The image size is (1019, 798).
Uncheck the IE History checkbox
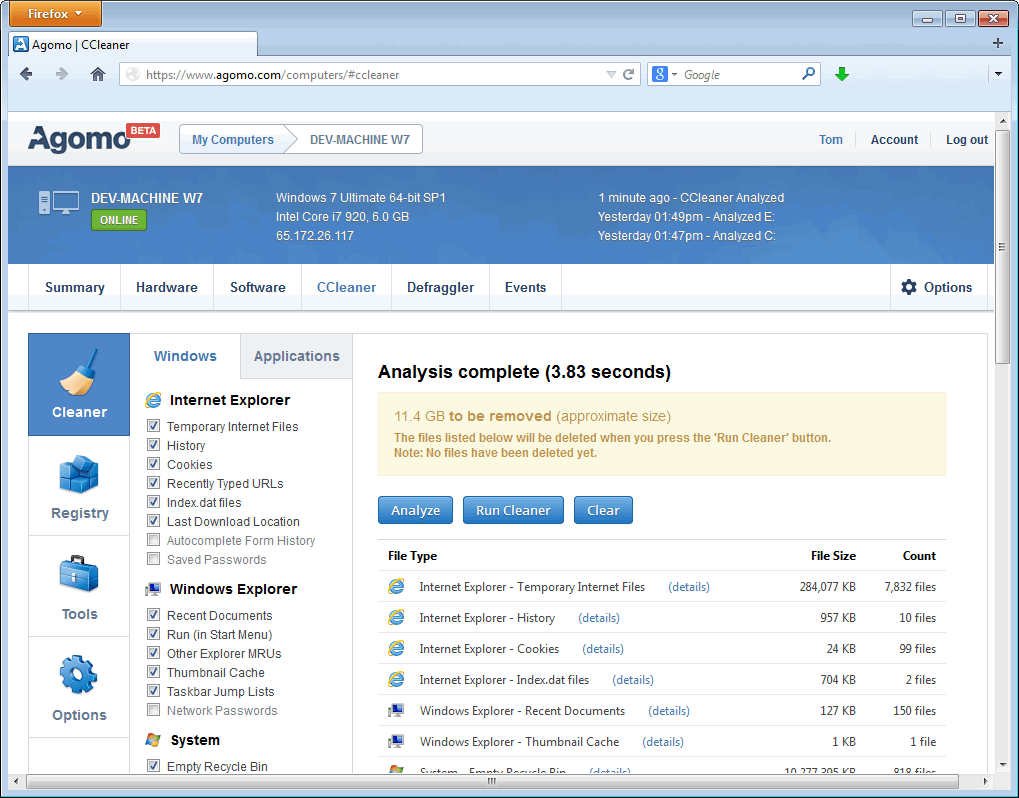(153, 444)
